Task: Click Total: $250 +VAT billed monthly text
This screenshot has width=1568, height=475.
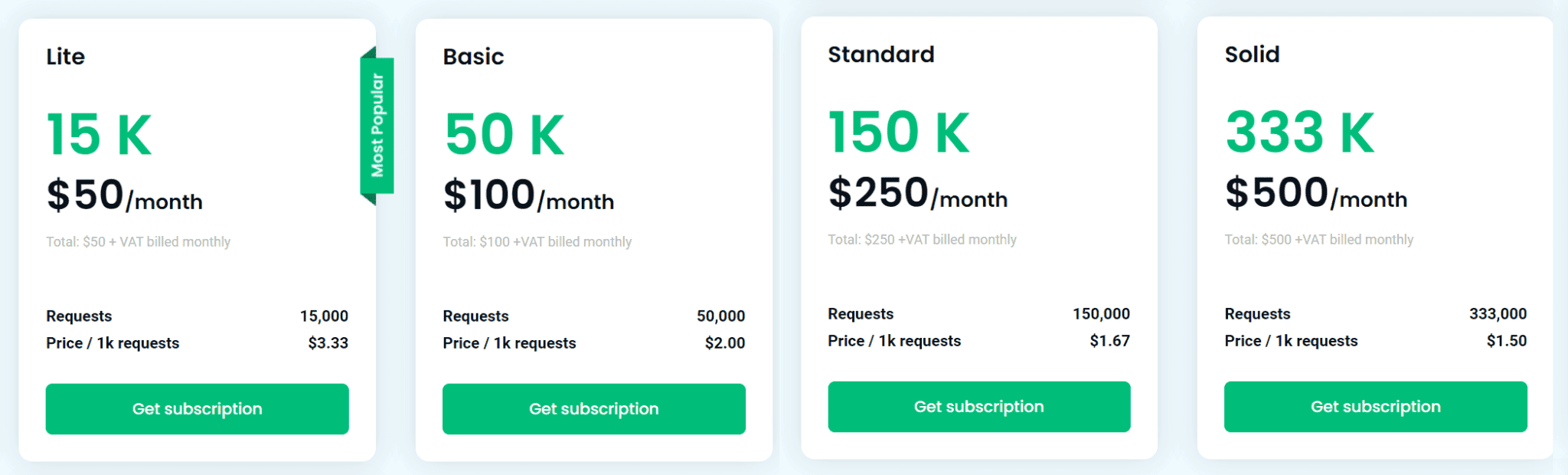Action: click(922, 240)
